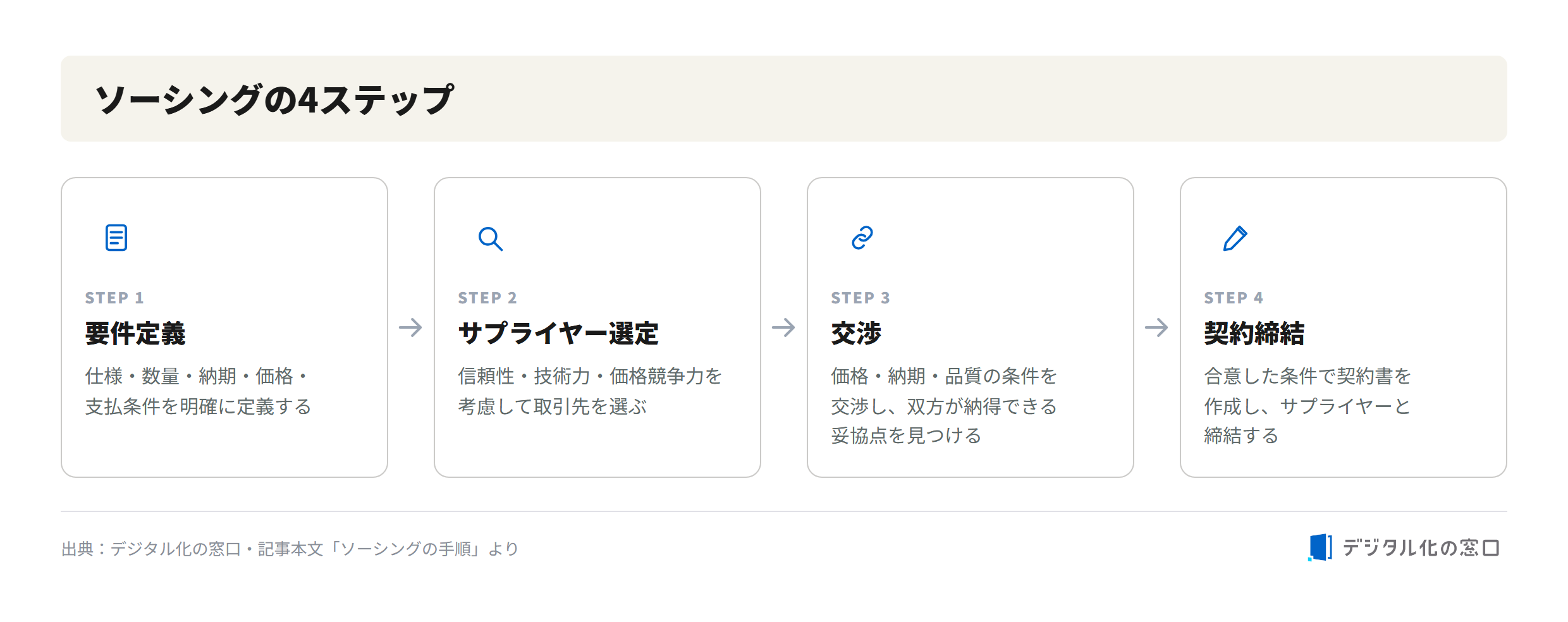Click the magnifying glass icon in Step 2
This screenshot has height=622, width=1568.
(x=490, y=238)
